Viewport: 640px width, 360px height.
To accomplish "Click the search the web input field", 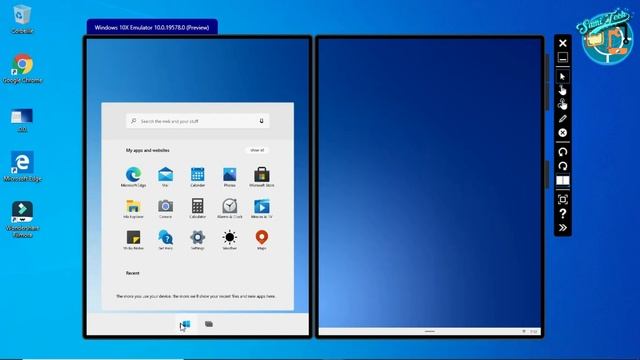I will pos(198,121).
